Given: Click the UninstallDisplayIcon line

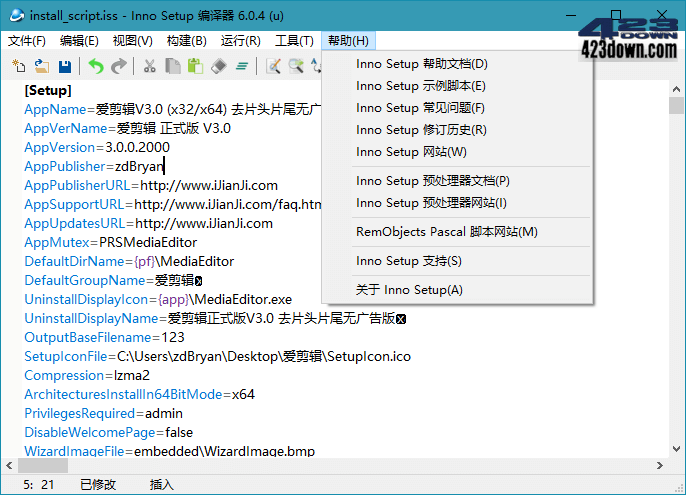Looking at the screenshot, I should point(158,300).
